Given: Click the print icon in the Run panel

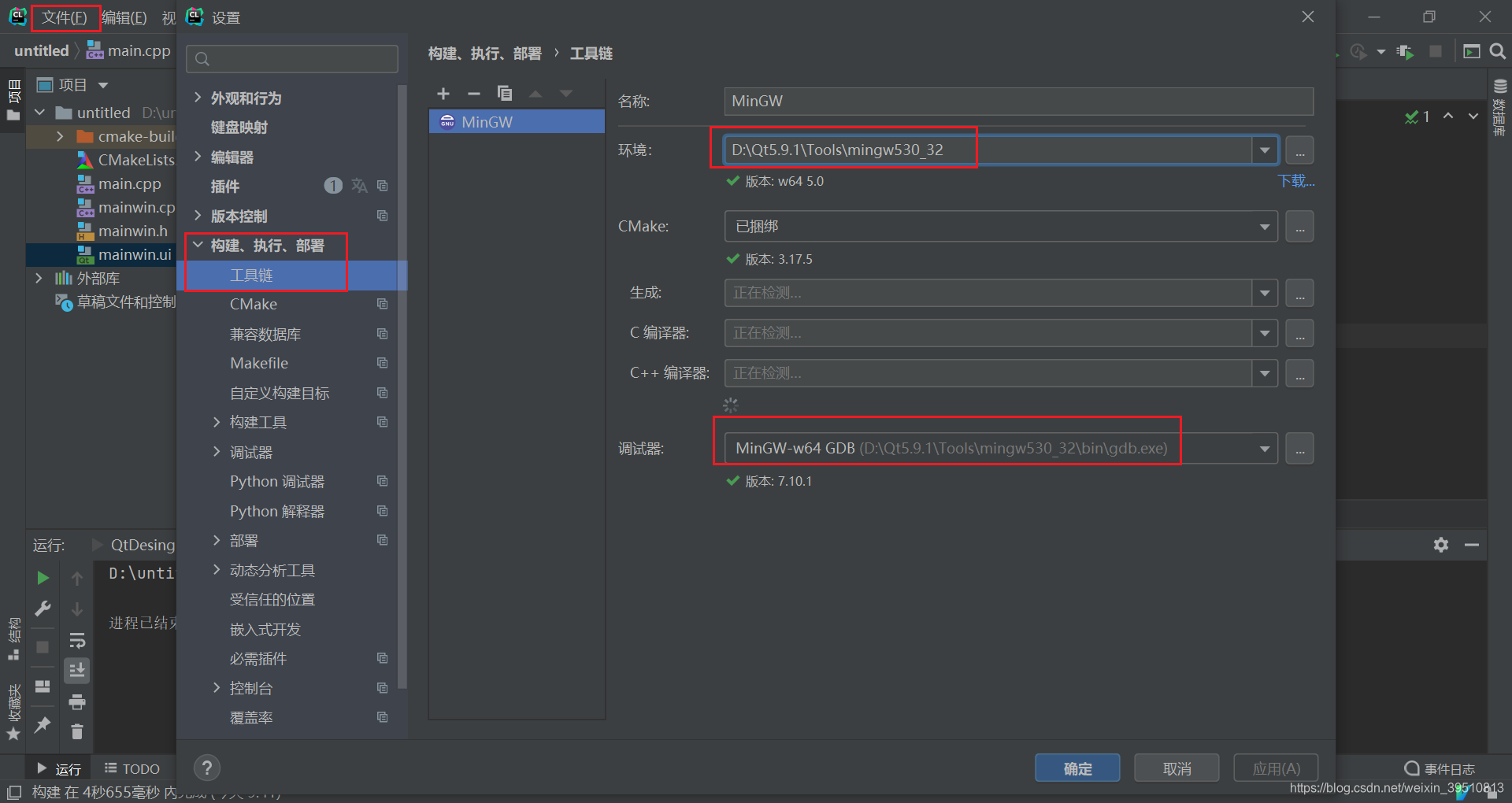Looking at the screenshot, I should pos(77,701).
